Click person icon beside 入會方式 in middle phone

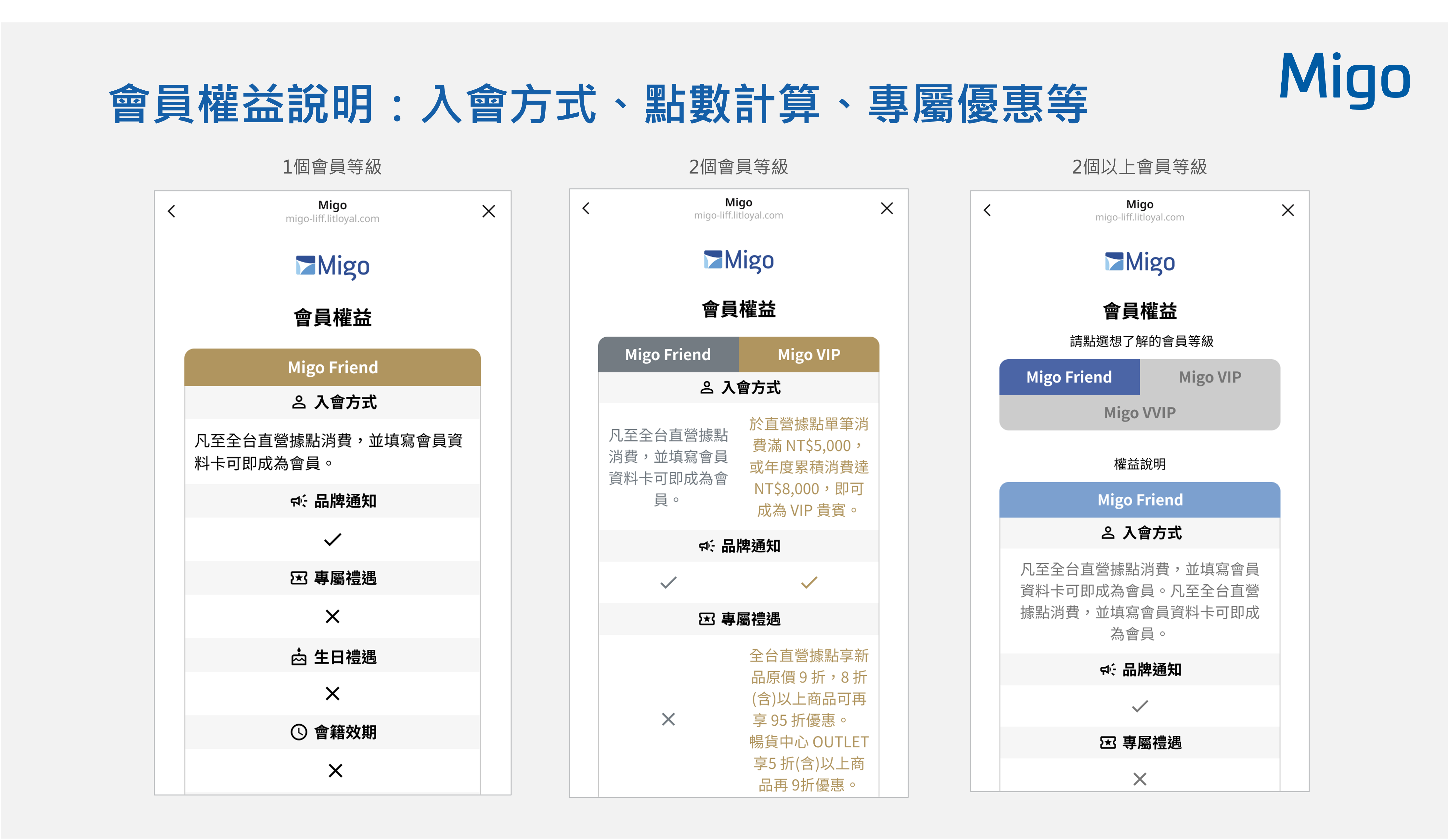707,388
